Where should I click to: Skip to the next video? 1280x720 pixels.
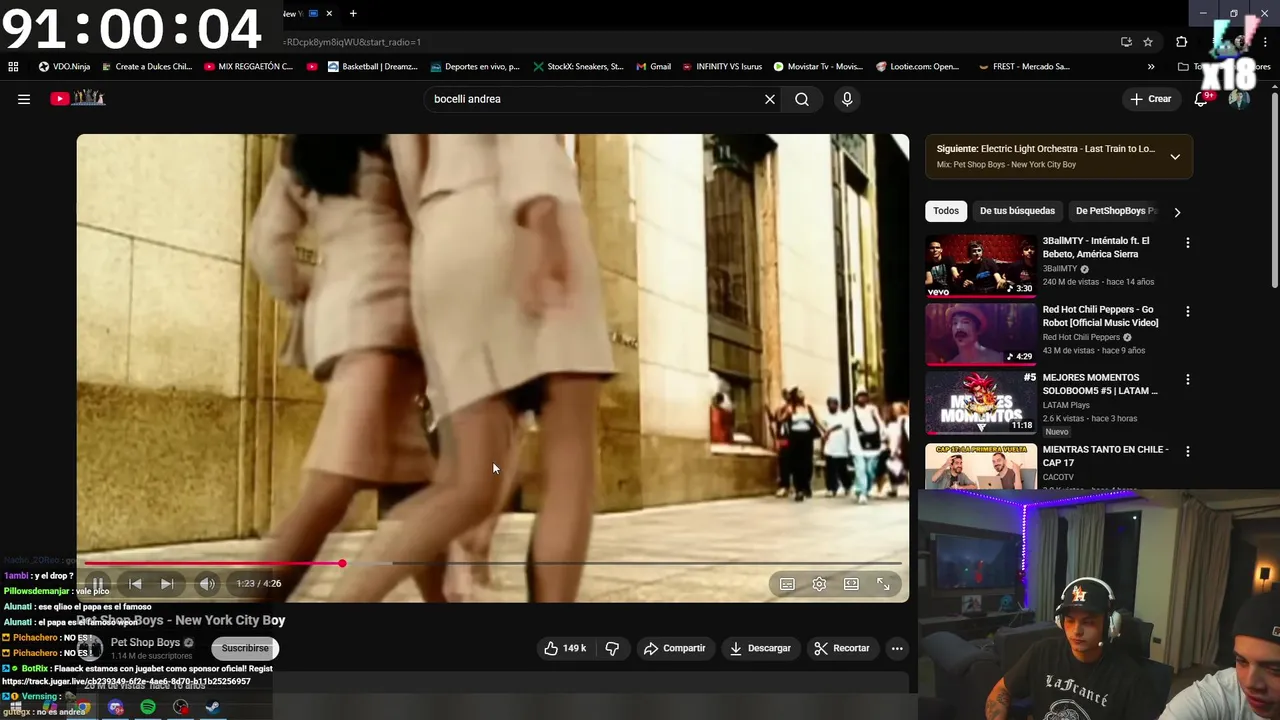click(x=167, y=584)
